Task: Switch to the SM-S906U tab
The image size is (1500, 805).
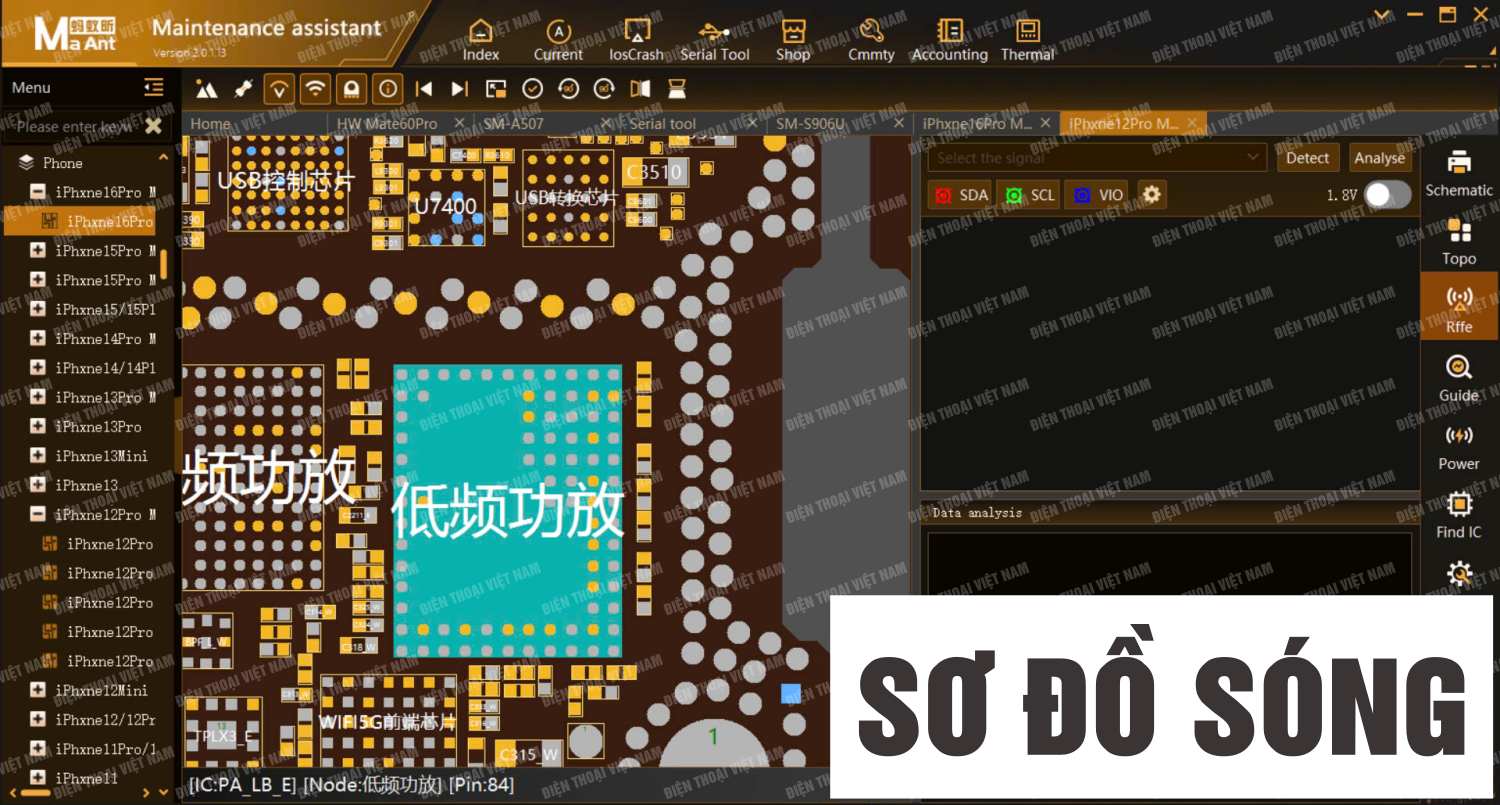Action: (x=811, y=124)
